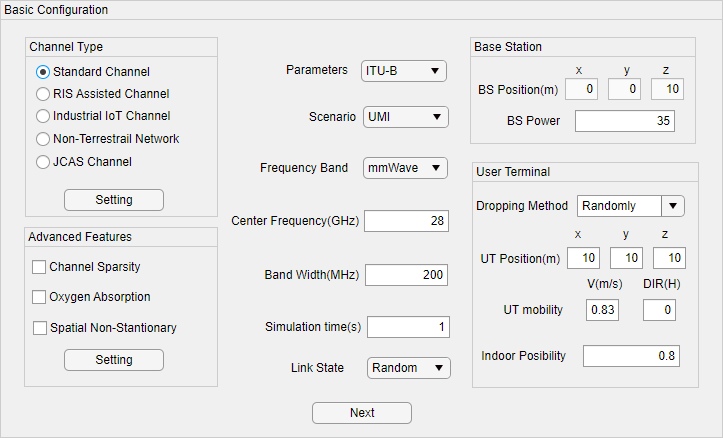Click the Next button
Viewport: 723px width, 438px height.
(x=362, y=413)
